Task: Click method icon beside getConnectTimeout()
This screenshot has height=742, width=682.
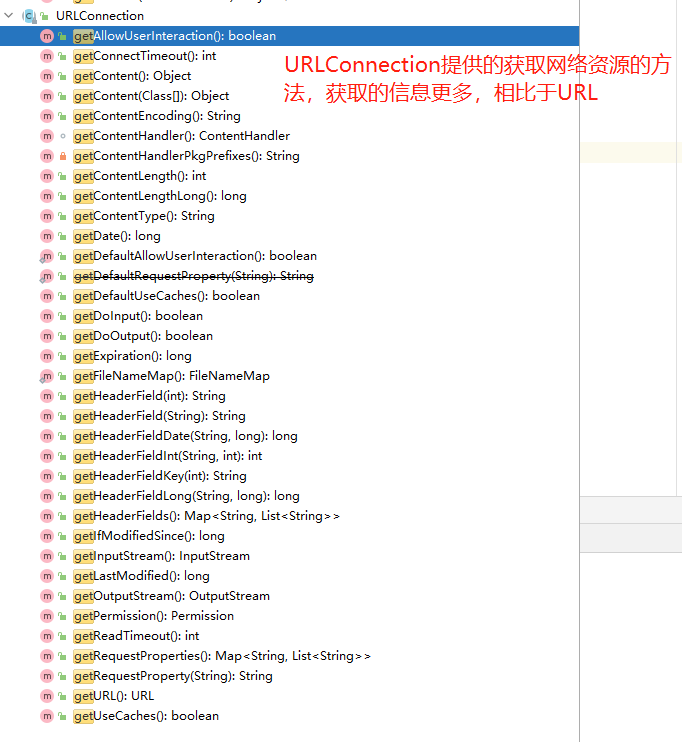Action: coord(47,56)
